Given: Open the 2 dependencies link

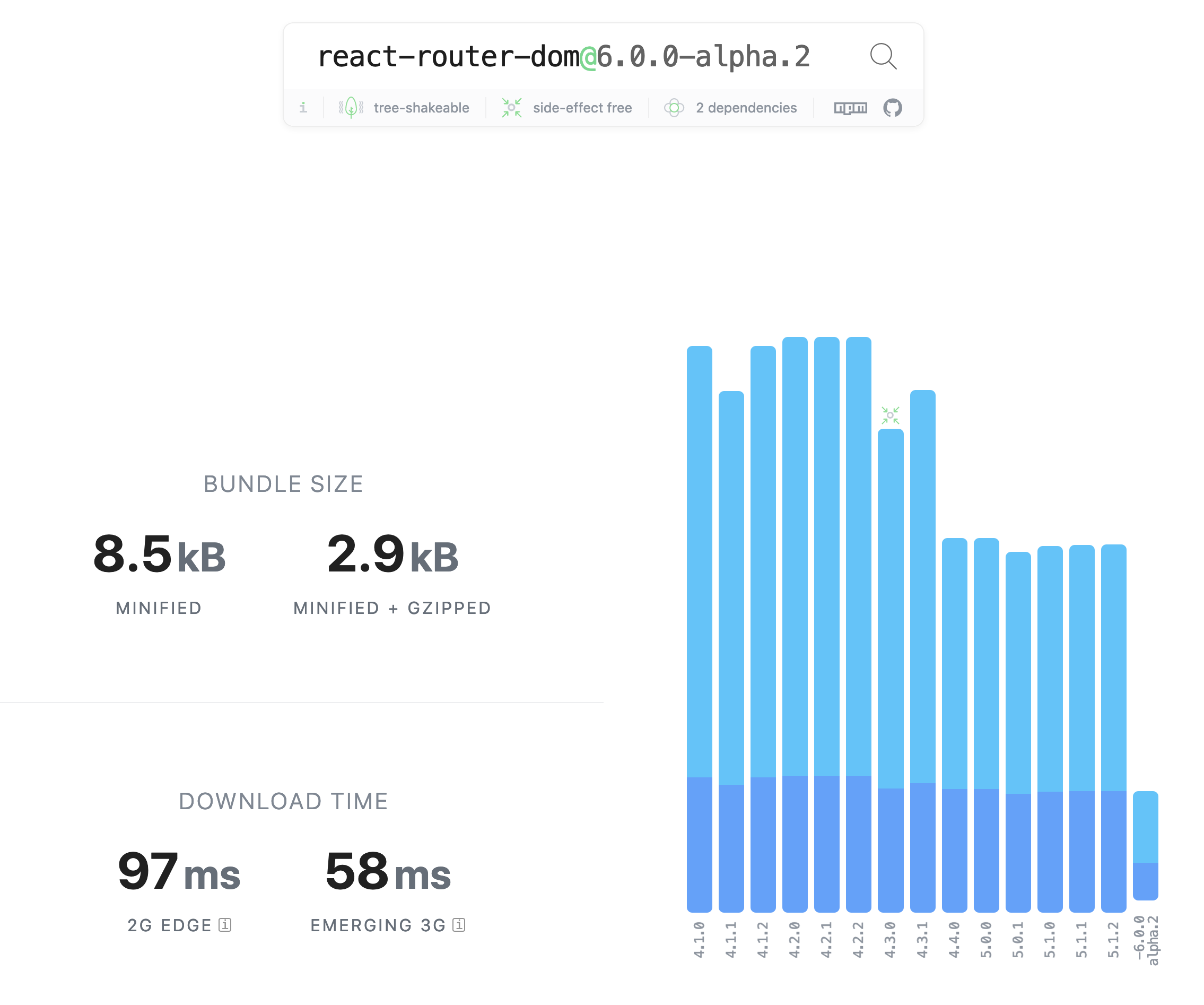Looking at the screenshot, I should (746, 107).
